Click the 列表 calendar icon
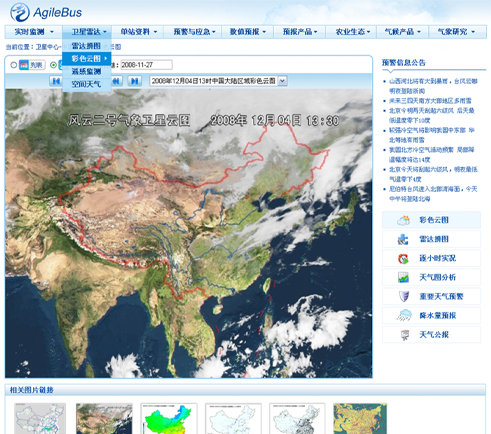Screen dimensions: 491x434 (x=24, y=65)
